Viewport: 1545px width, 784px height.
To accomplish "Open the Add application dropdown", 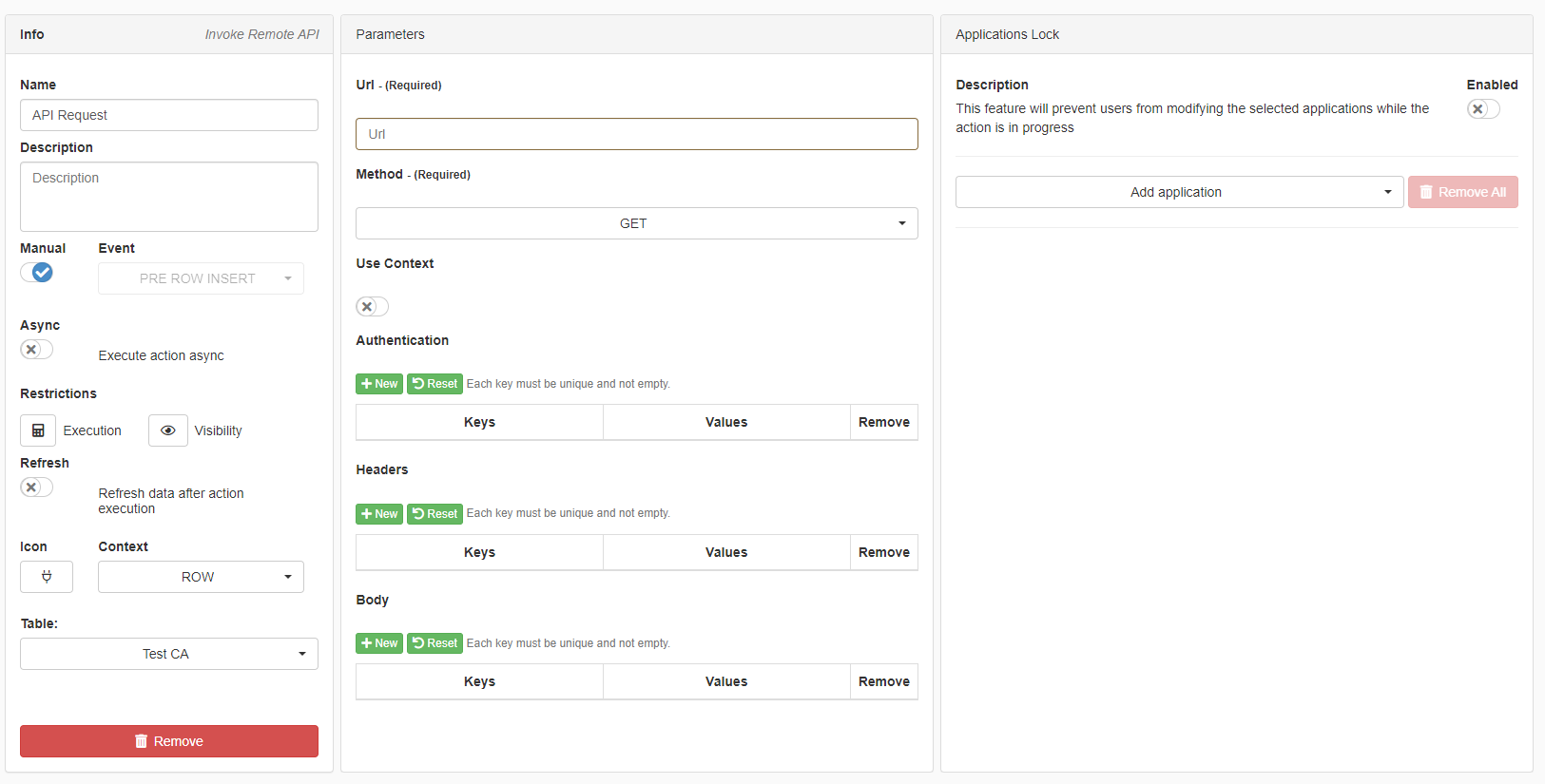I will pos(1179,192).
